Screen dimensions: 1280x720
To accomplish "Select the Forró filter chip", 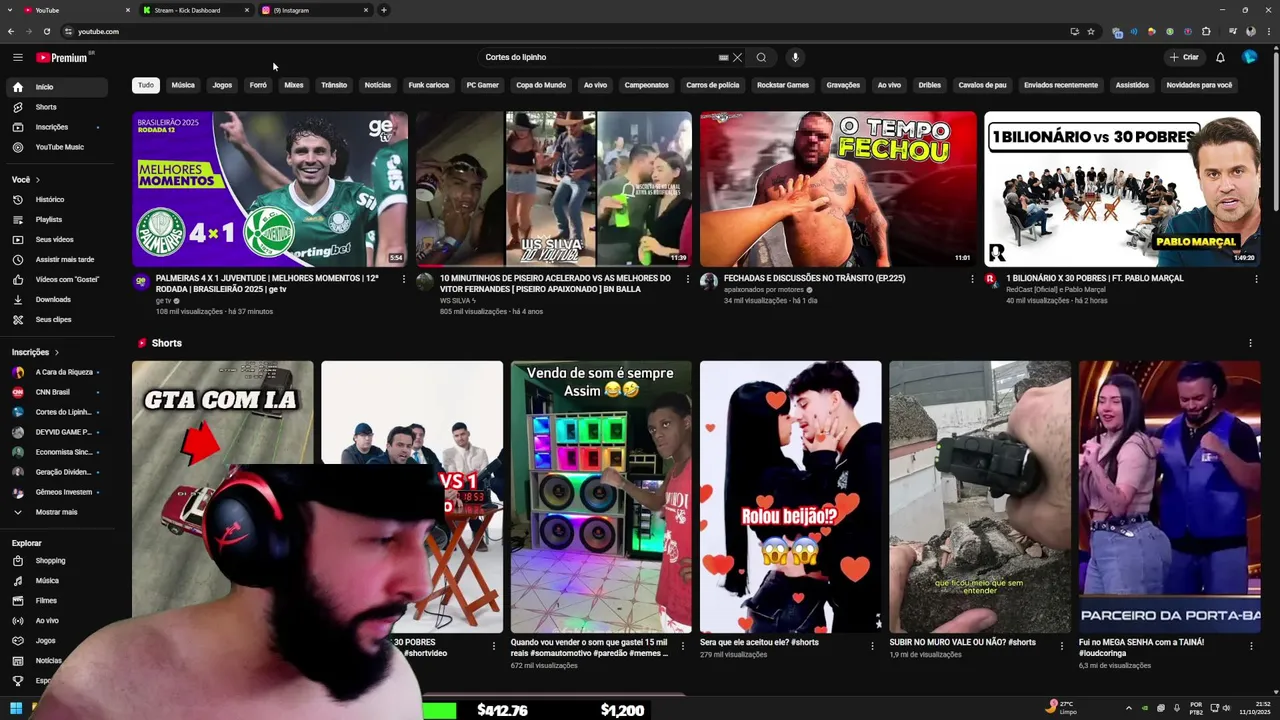I will [258, 85].
